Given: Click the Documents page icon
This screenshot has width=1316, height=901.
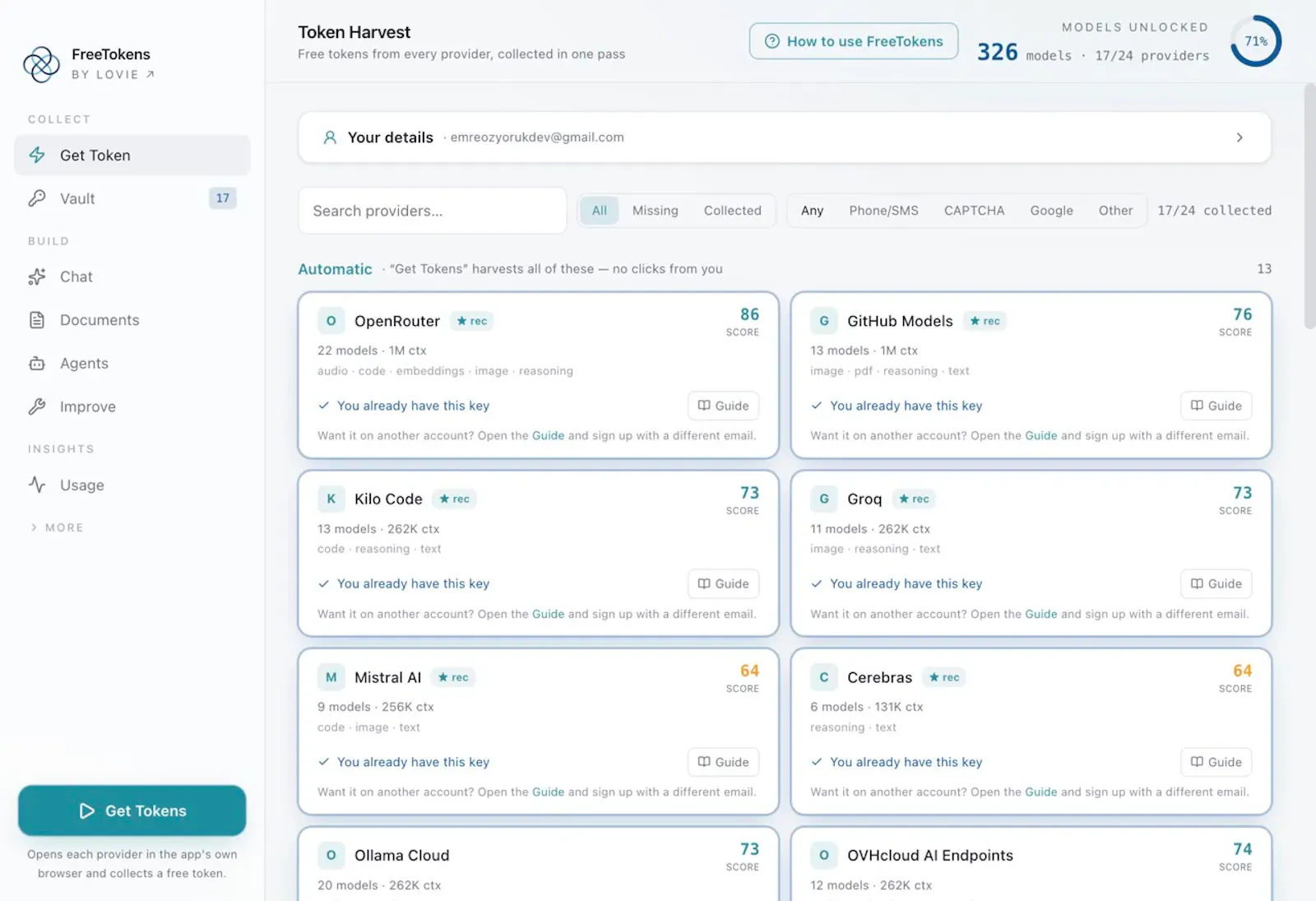Looking at the screenshot, I should click(x=37, y=320).
